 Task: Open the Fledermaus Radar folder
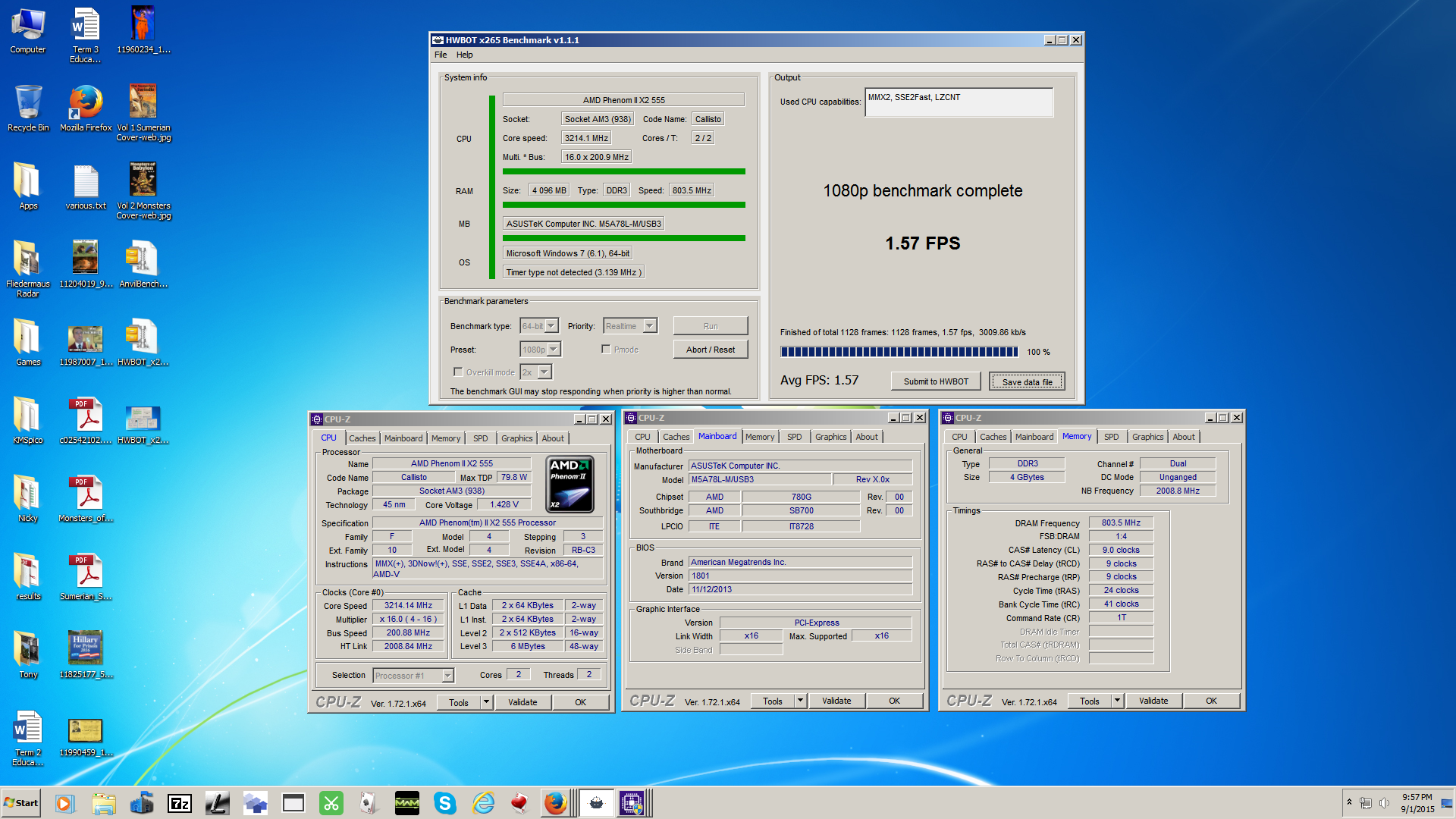[28, 268]
